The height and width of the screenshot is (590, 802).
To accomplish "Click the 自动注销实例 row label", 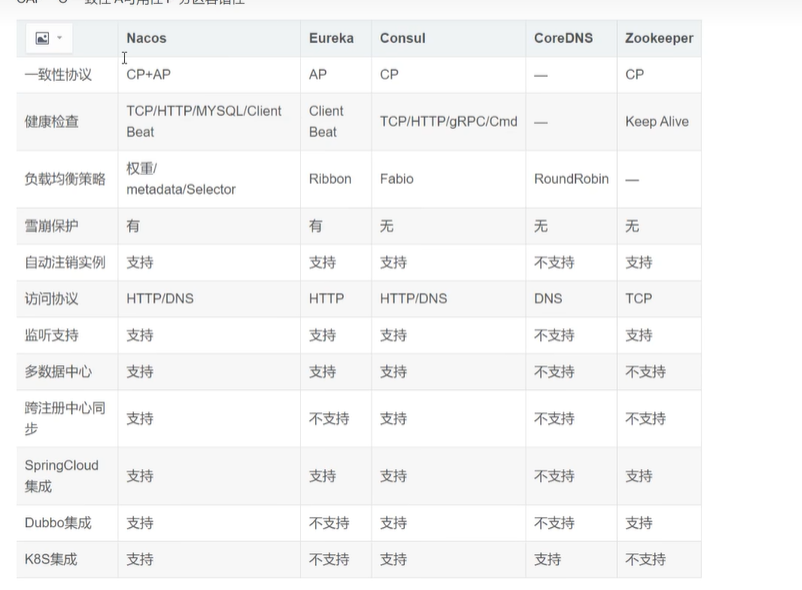I will pos(65,262).
